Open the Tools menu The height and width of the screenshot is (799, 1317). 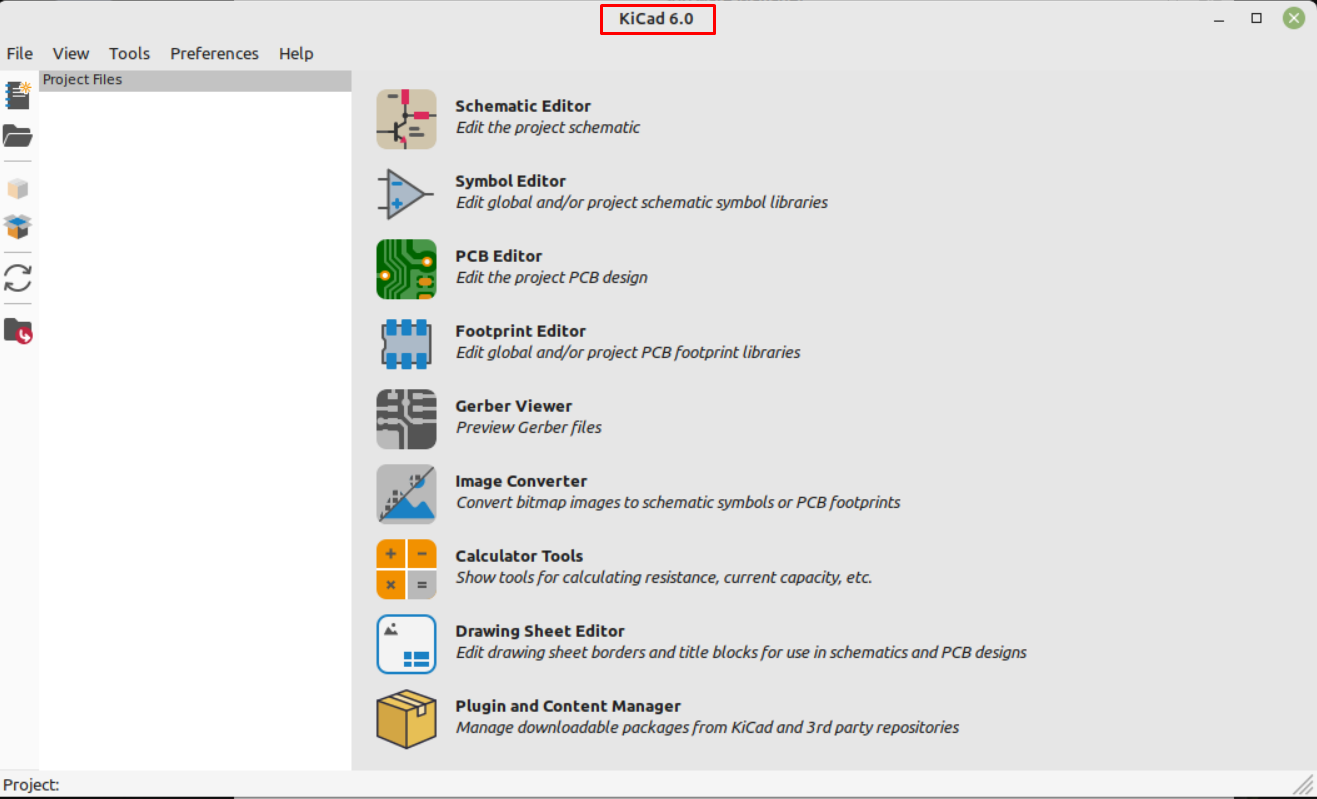(x=129, y=54)
